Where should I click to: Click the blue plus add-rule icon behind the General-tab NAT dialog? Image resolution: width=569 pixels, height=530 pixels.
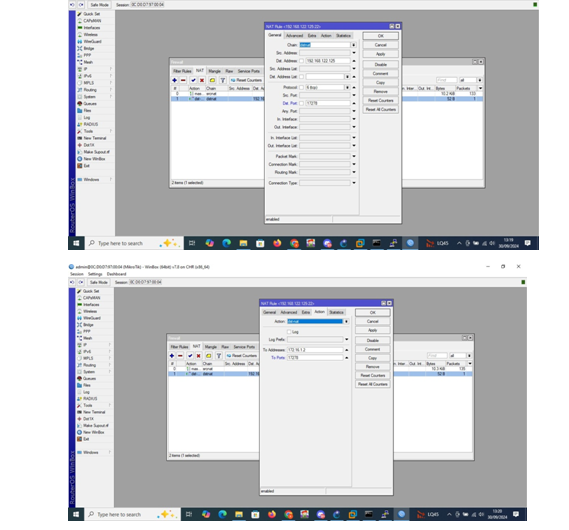coord(175,80)
